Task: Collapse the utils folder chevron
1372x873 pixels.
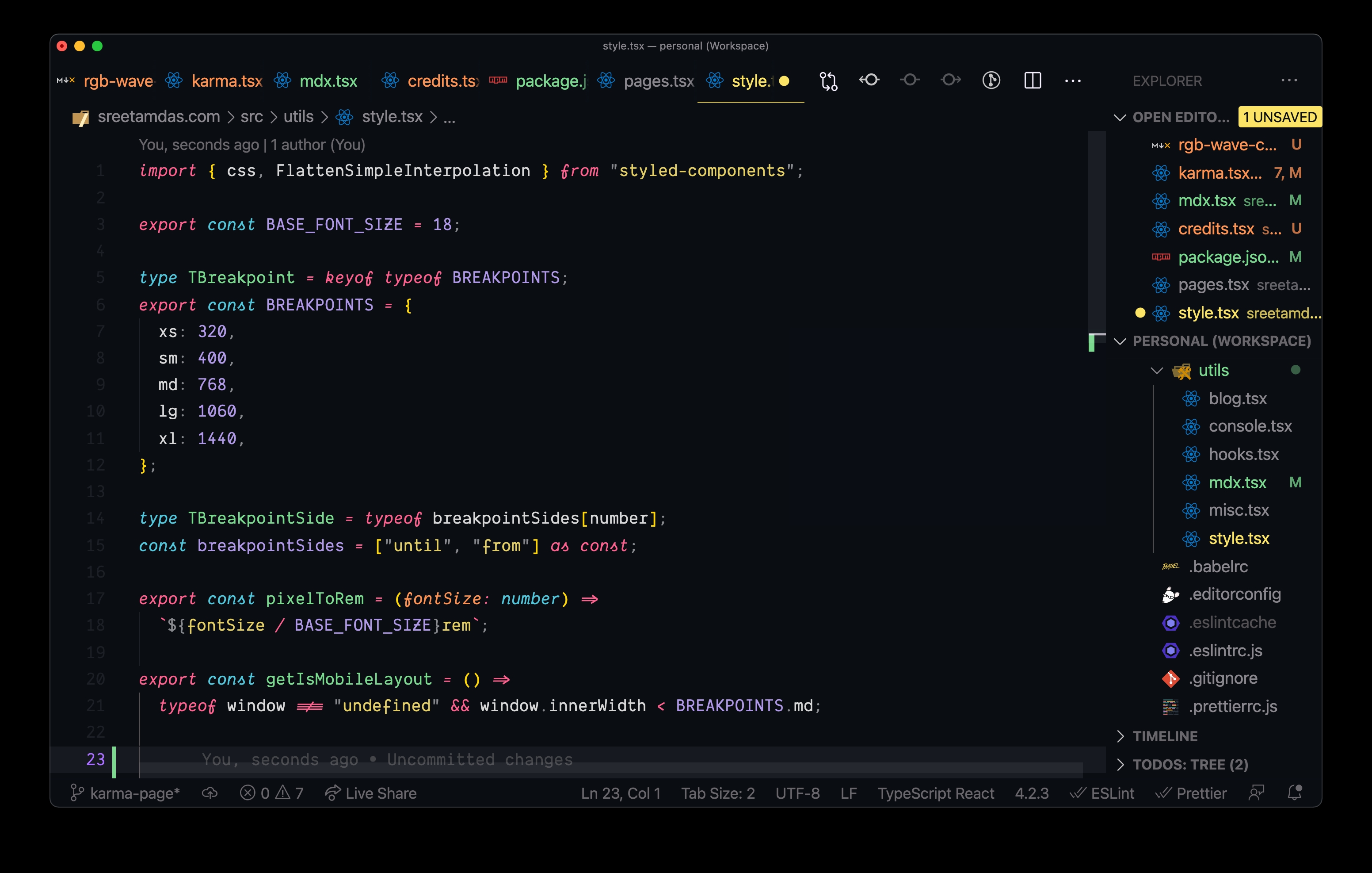Action: 1157,370
